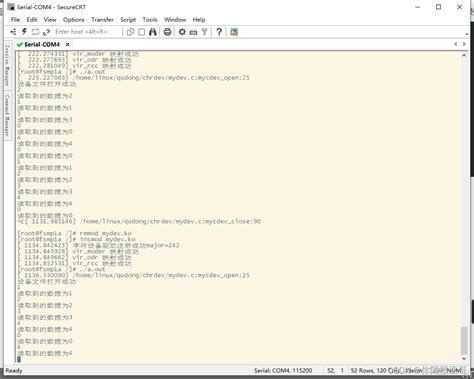
Task: Click the SecureCRT title bar app icon
Action: (x=11, y=7)
